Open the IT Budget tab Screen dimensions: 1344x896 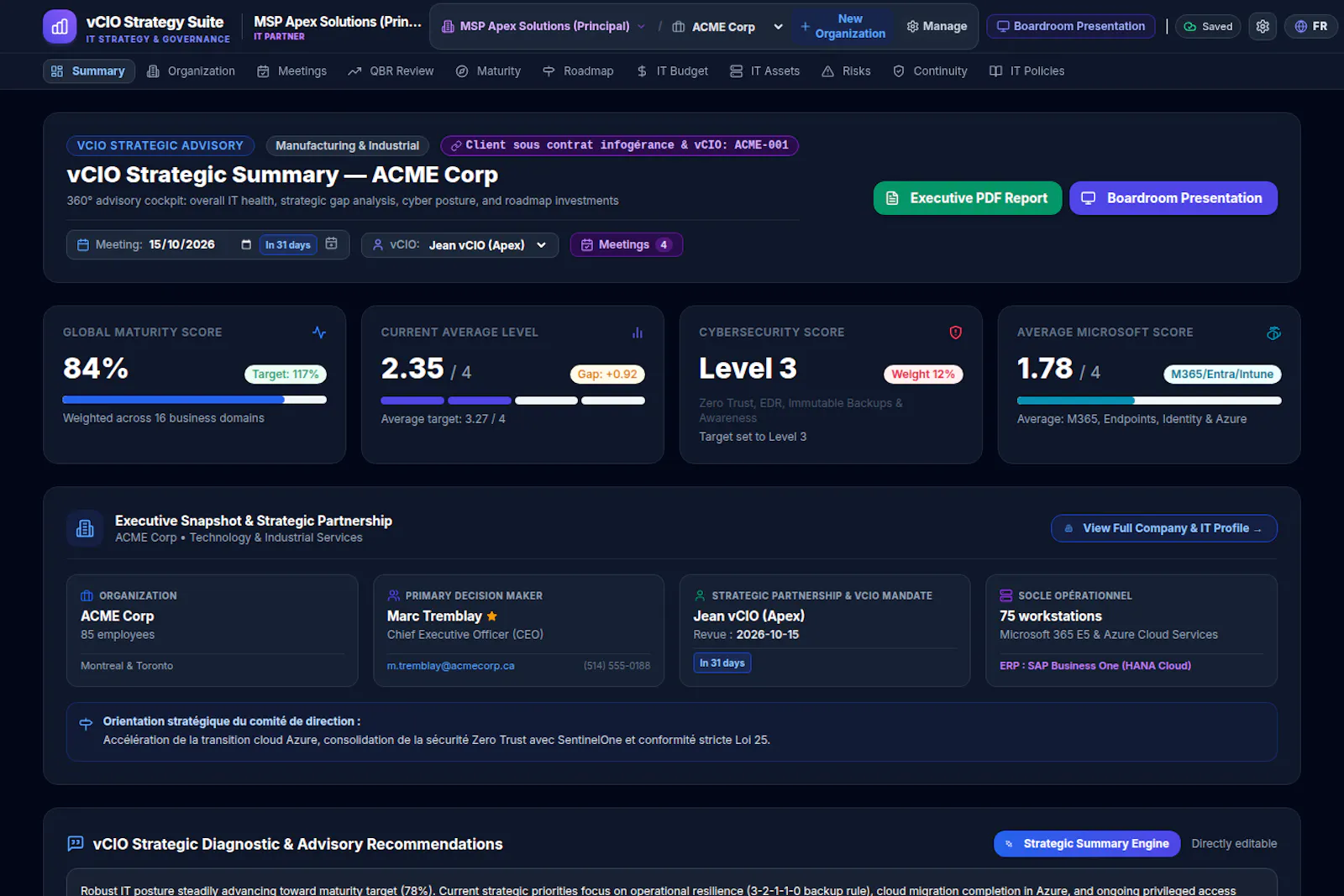click(672, 71)
